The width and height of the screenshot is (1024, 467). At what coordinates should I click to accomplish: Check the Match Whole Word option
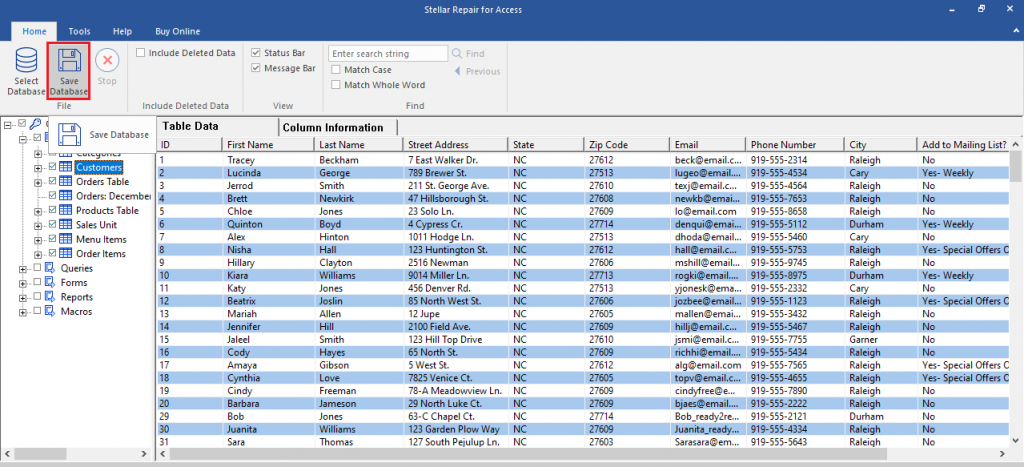(x=336, y=85)
